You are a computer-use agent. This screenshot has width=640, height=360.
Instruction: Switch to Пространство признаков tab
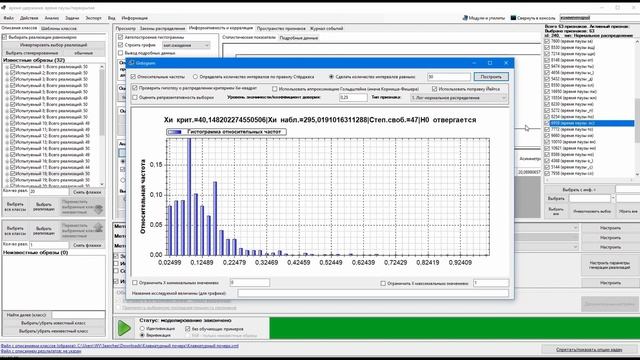tap(281, 28)
